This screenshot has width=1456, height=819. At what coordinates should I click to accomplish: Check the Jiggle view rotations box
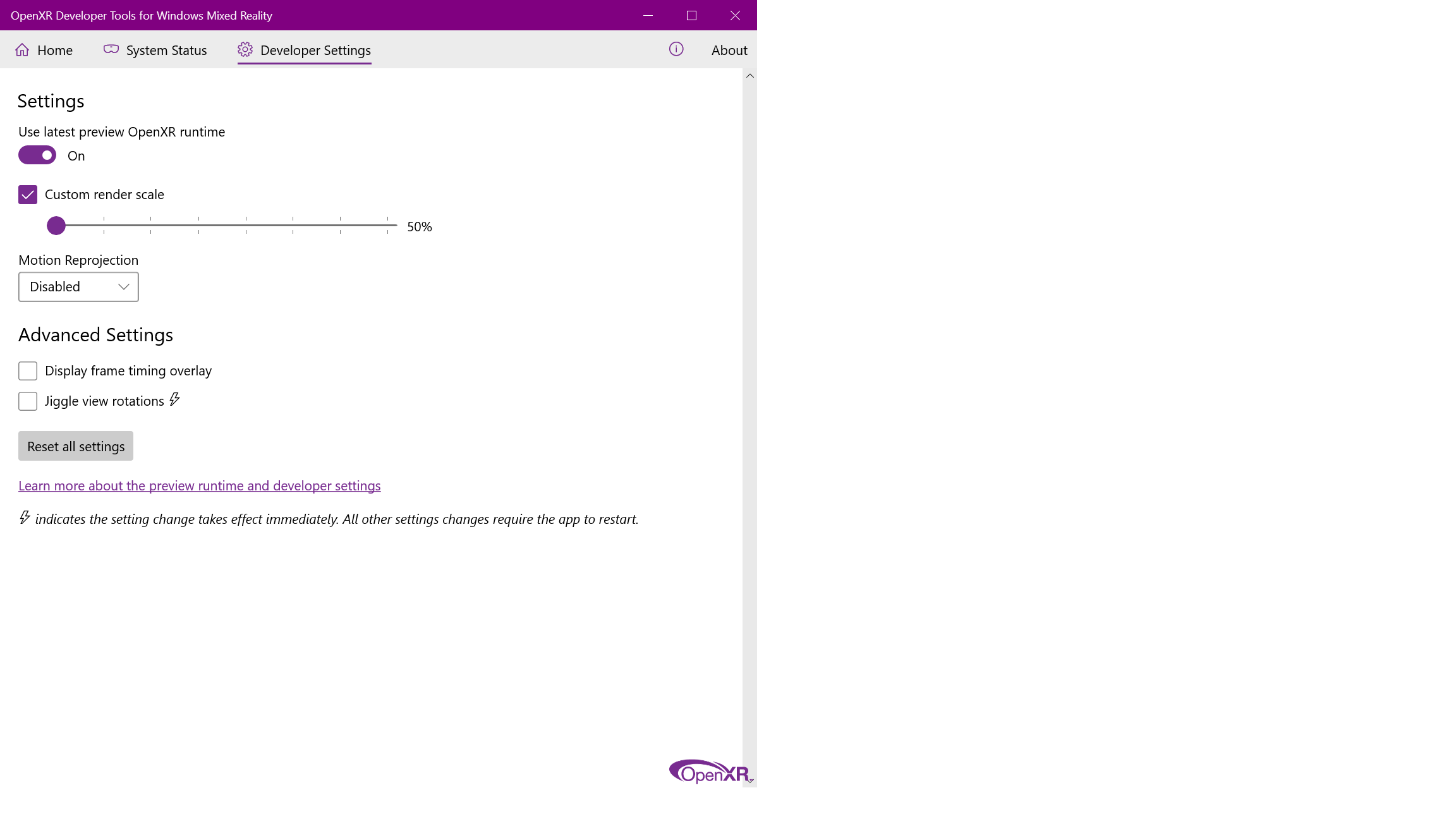click(28, 401)
